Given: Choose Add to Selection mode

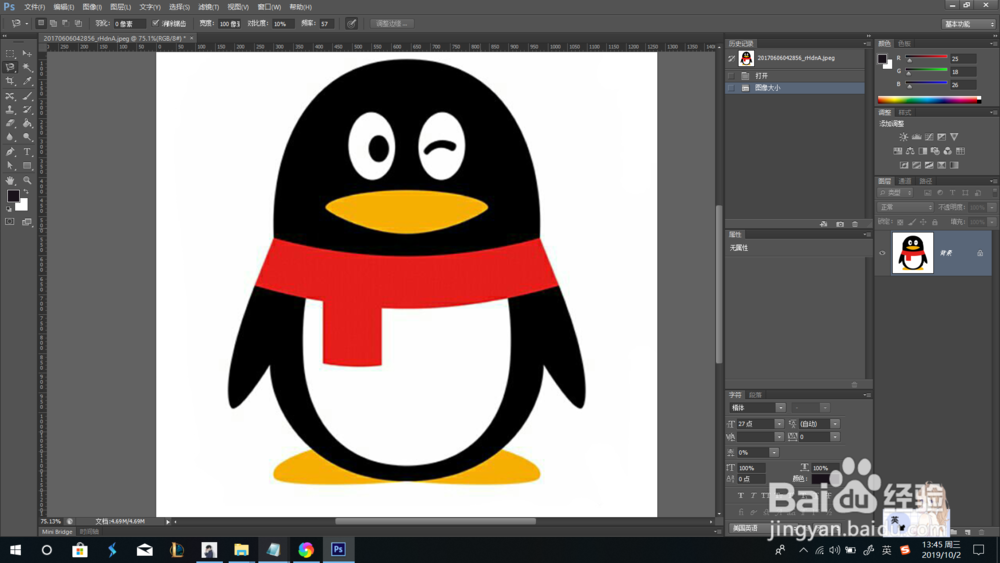Looking at the screenshot, I should coord(54,24).
